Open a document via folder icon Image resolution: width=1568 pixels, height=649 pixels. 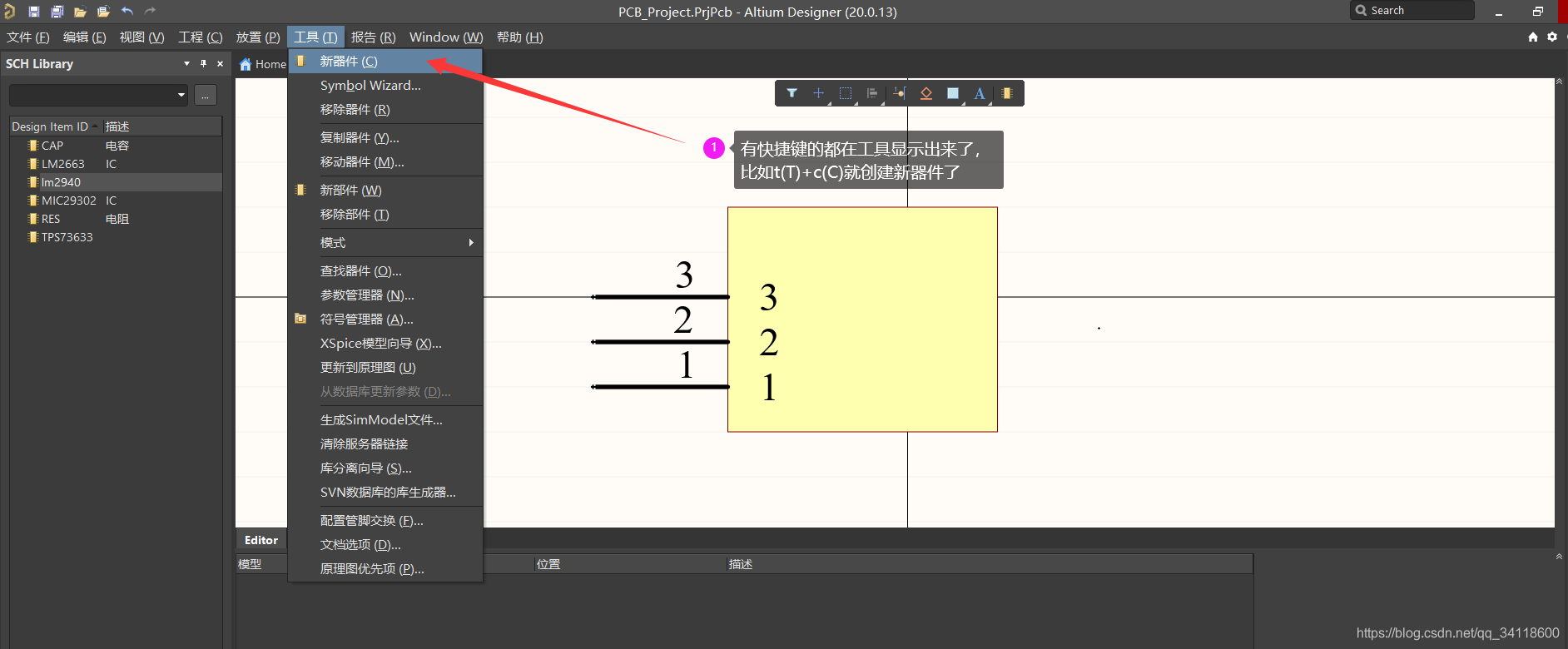click(x=80, y=12)
